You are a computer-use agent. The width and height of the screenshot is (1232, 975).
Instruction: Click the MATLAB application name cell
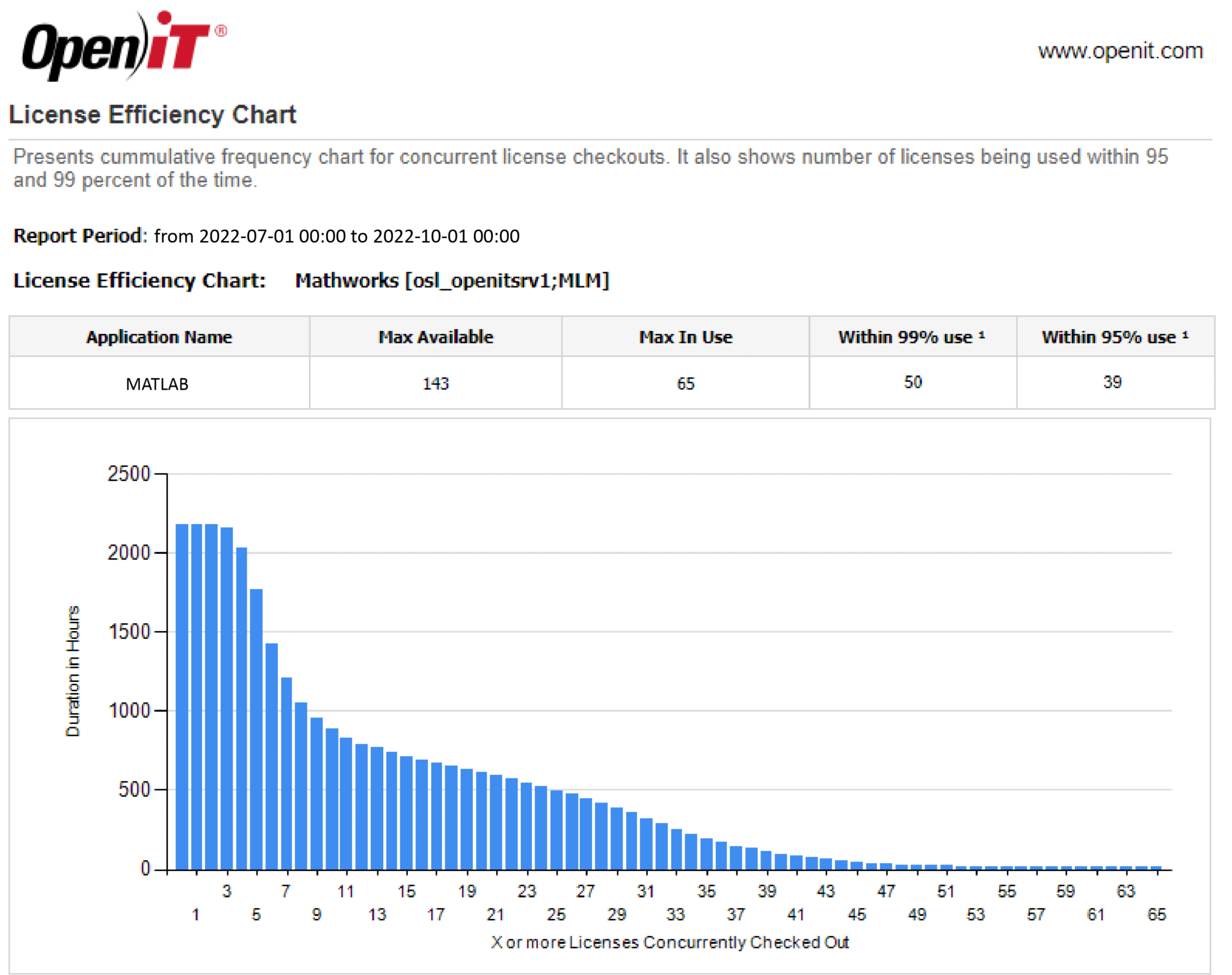coord(157,384)
